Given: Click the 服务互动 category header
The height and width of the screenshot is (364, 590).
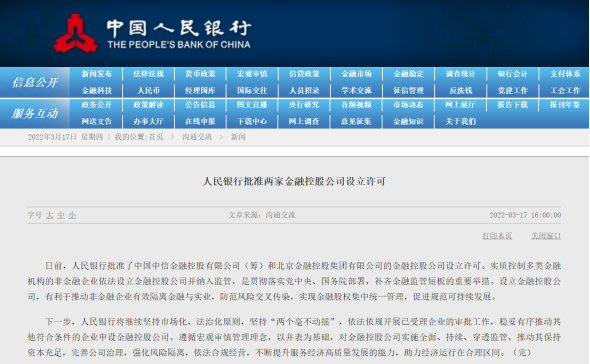Looking at the screenshot, I should pos(35,113).
